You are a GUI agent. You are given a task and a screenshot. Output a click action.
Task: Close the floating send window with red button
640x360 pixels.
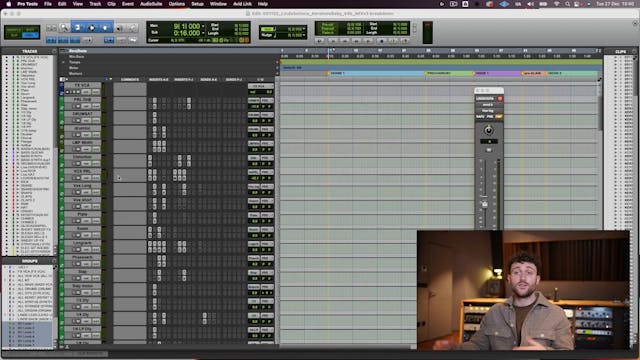(500, 99)
